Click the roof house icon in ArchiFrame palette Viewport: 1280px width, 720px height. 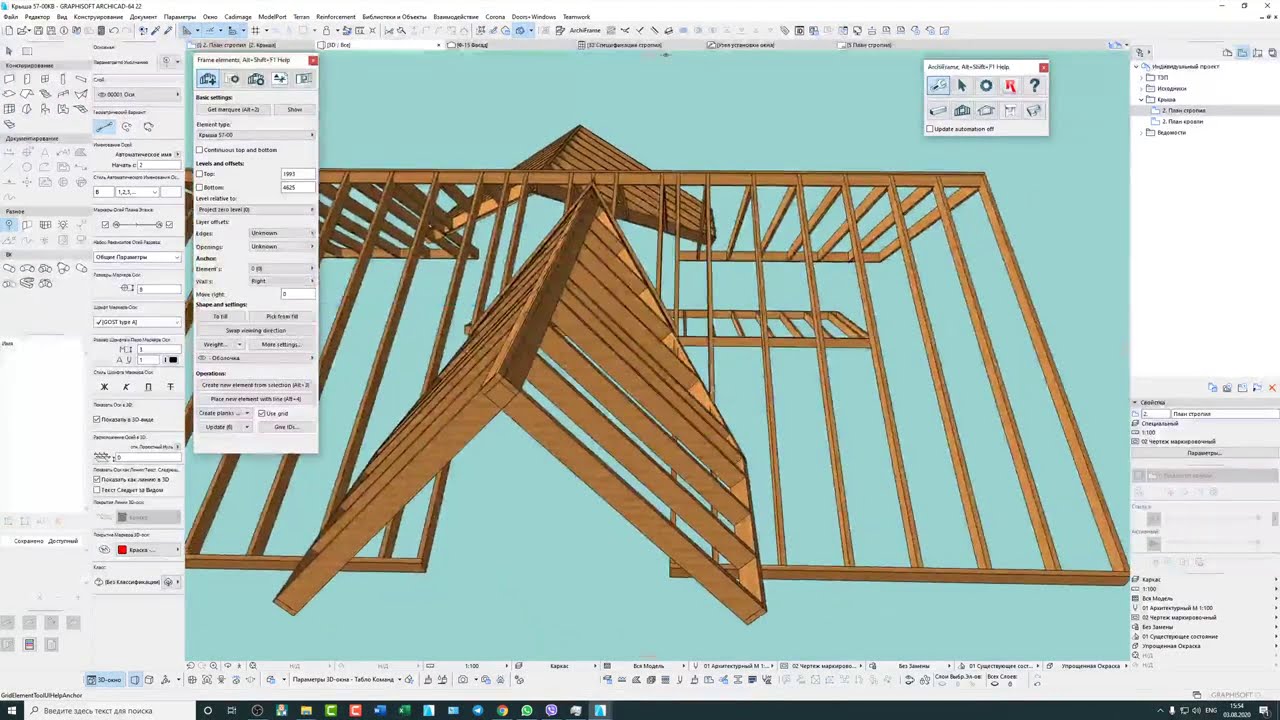(986, 110)
